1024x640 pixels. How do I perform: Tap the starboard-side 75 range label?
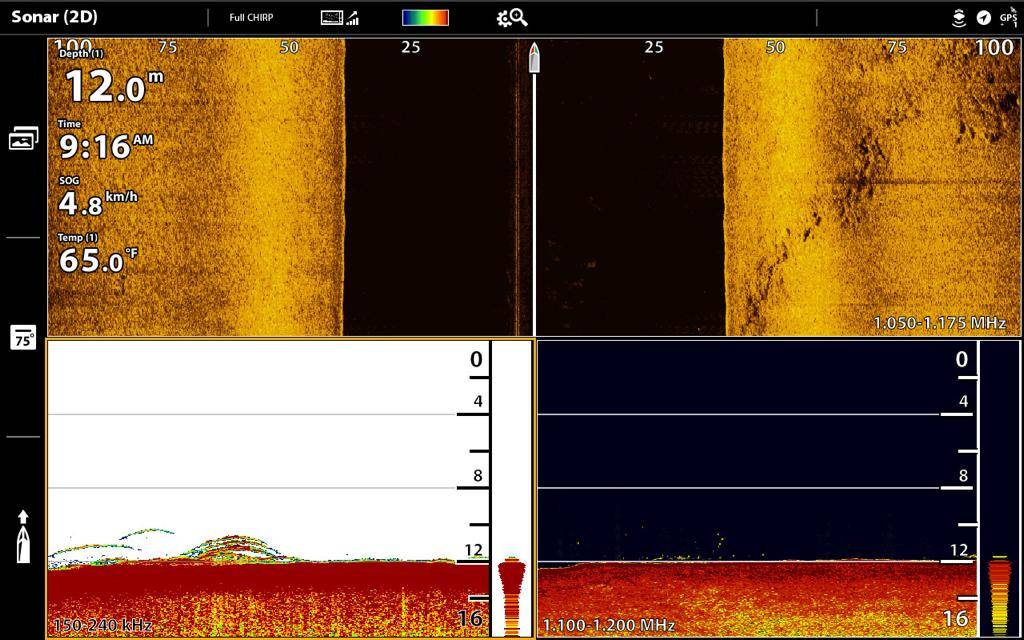[x=897, y=47]
